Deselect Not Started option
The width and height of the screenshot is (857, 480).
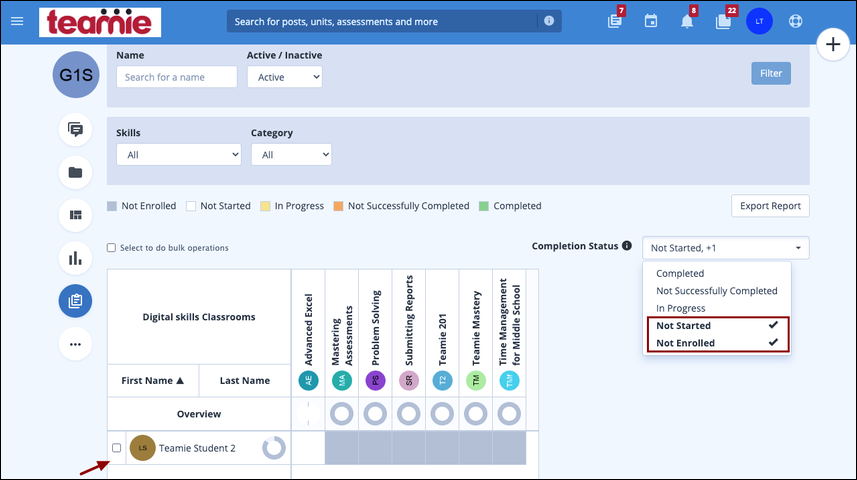[717, 325]
